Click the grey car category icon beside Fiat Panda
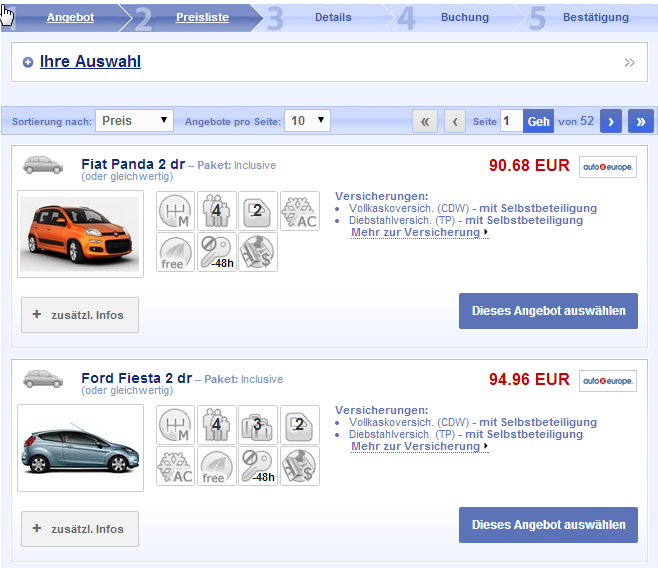 pyautogui.click(x=43, y=165)
